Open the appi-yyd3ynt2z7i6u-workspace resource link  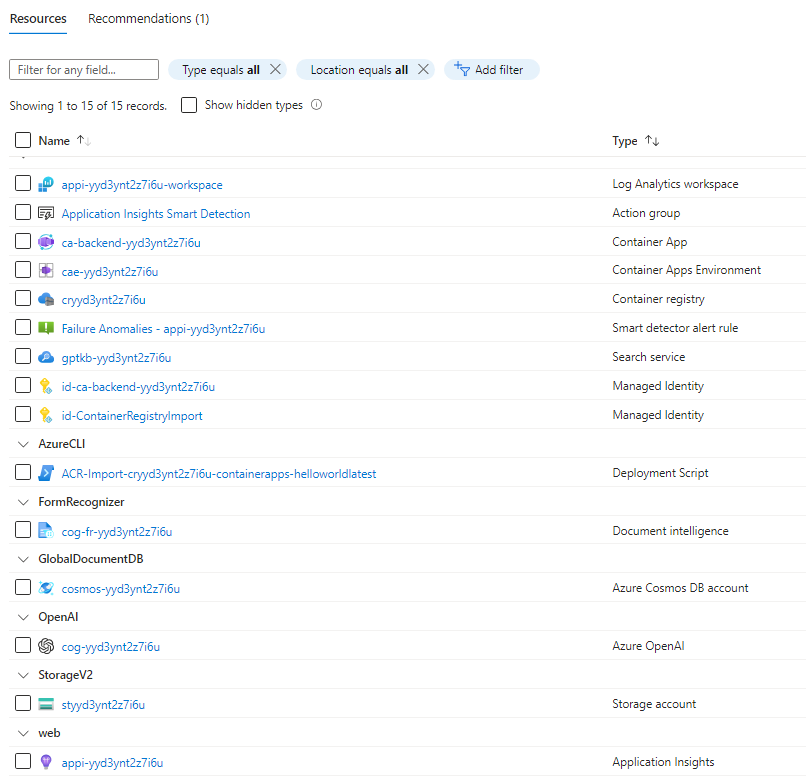point(142,185)
